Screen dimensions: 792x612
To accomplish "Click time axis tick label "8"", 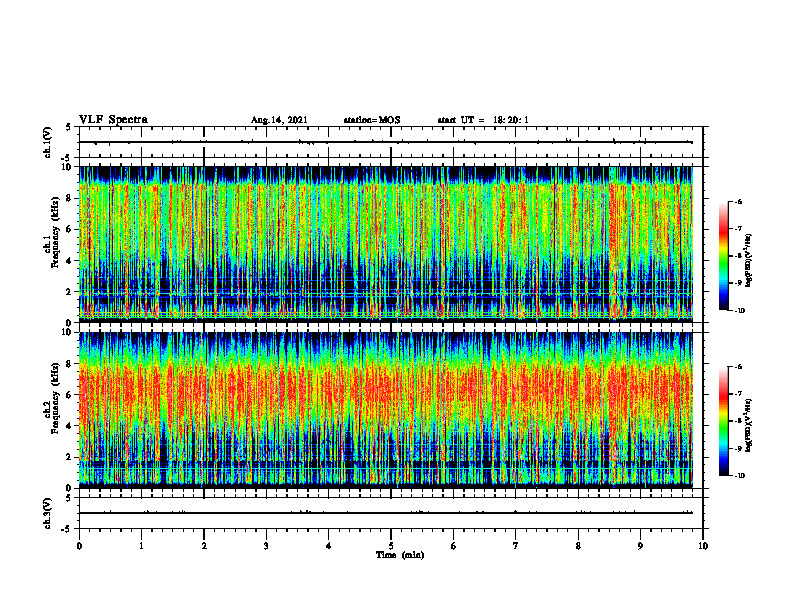I will click(x=578, y=546).
